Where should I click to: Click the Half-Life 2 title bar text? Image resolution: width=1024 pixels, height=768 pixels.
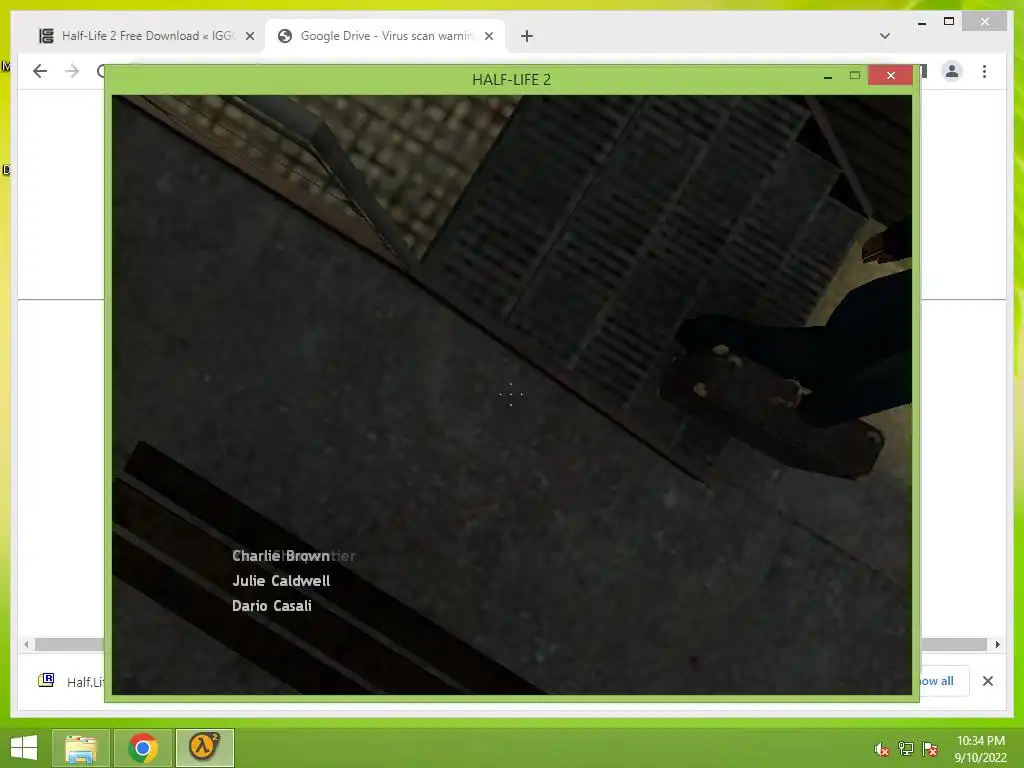pos(511,80)
